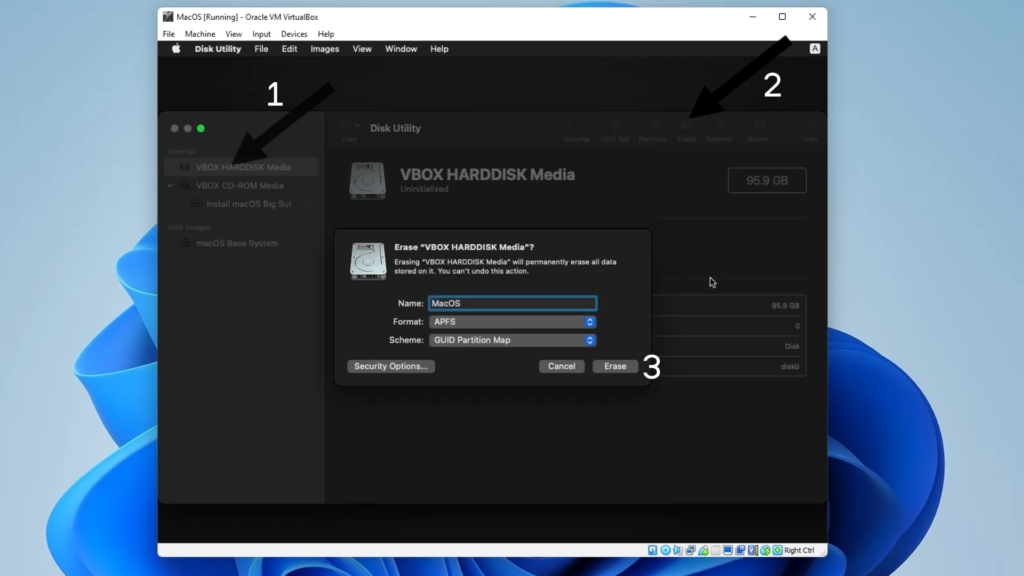
Task: Click the Erase button in the dialog
Action: [615, 366]
